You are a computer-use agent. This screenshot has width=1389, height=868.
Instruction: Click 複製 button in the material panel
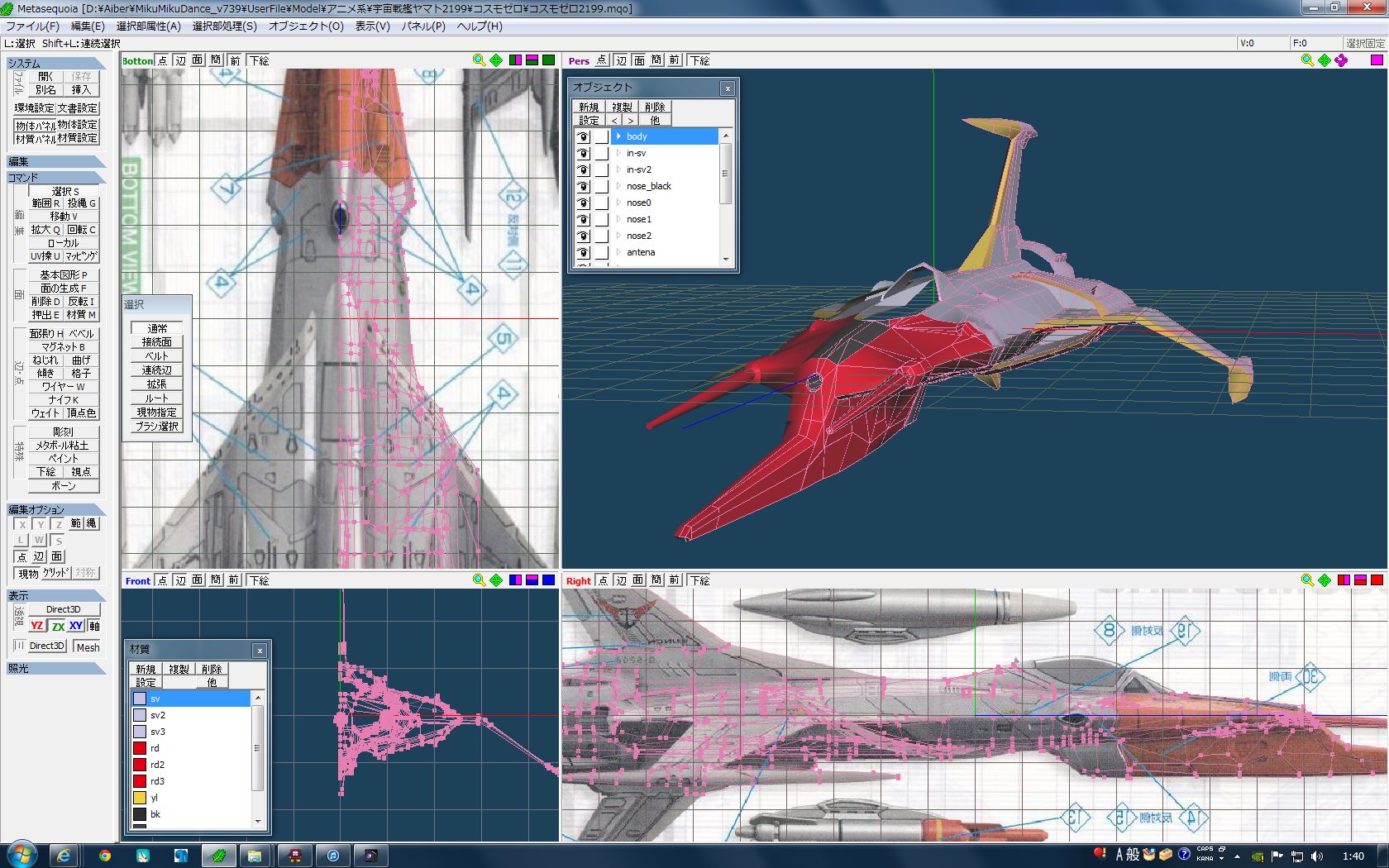(179, 670)
